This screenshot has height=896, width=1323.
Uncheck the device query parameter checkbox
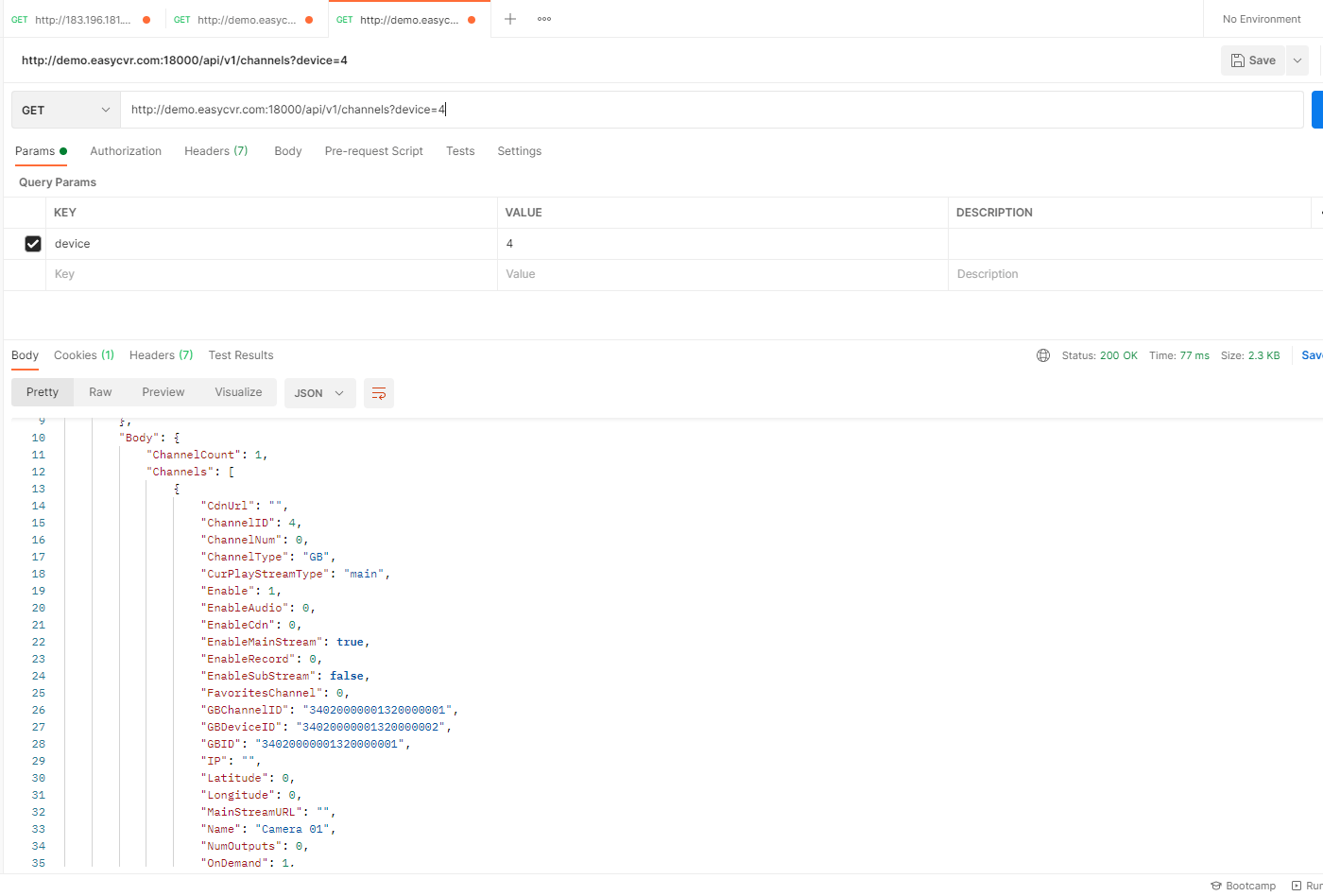click(x=33, y=244)
